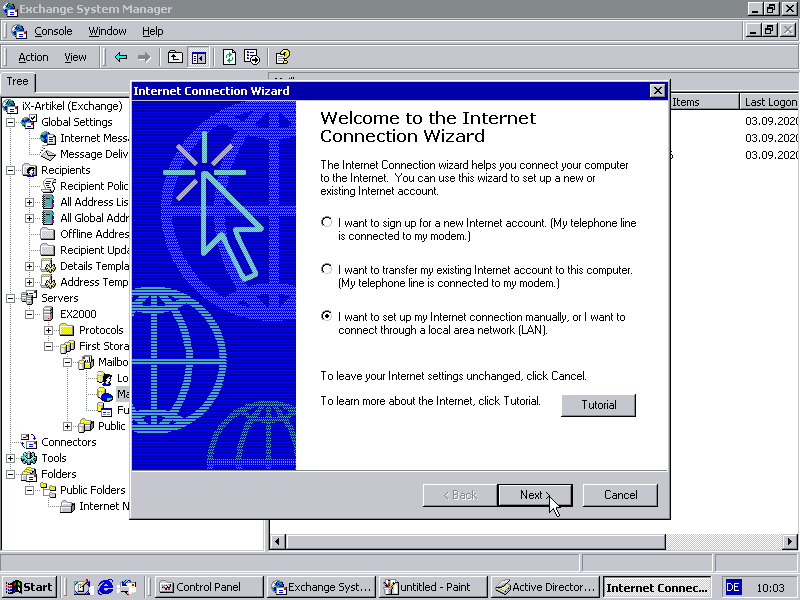
Task: Select the Global Settings node icon
Action: (29, 122)
